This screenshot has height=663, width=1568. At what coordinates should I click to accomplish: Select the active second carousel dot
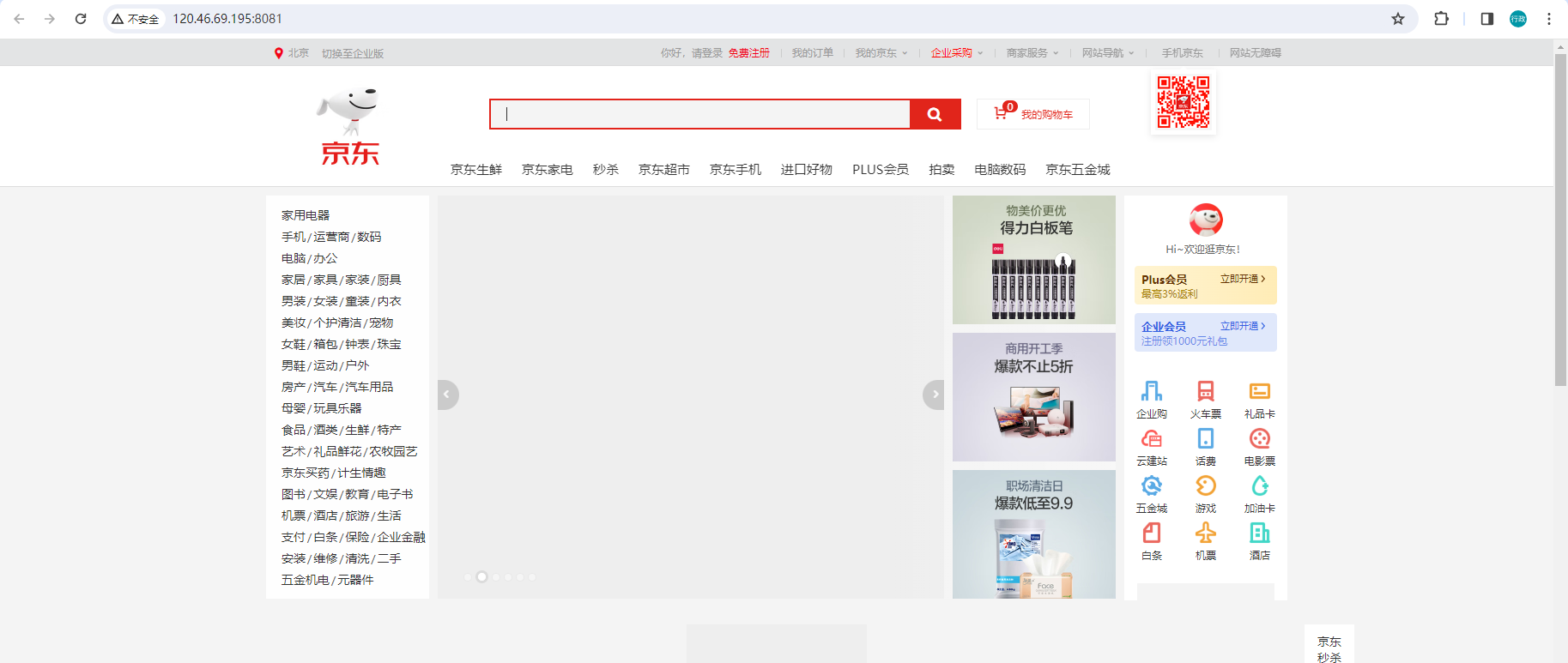pyautogui.click(x=481, y=576)
